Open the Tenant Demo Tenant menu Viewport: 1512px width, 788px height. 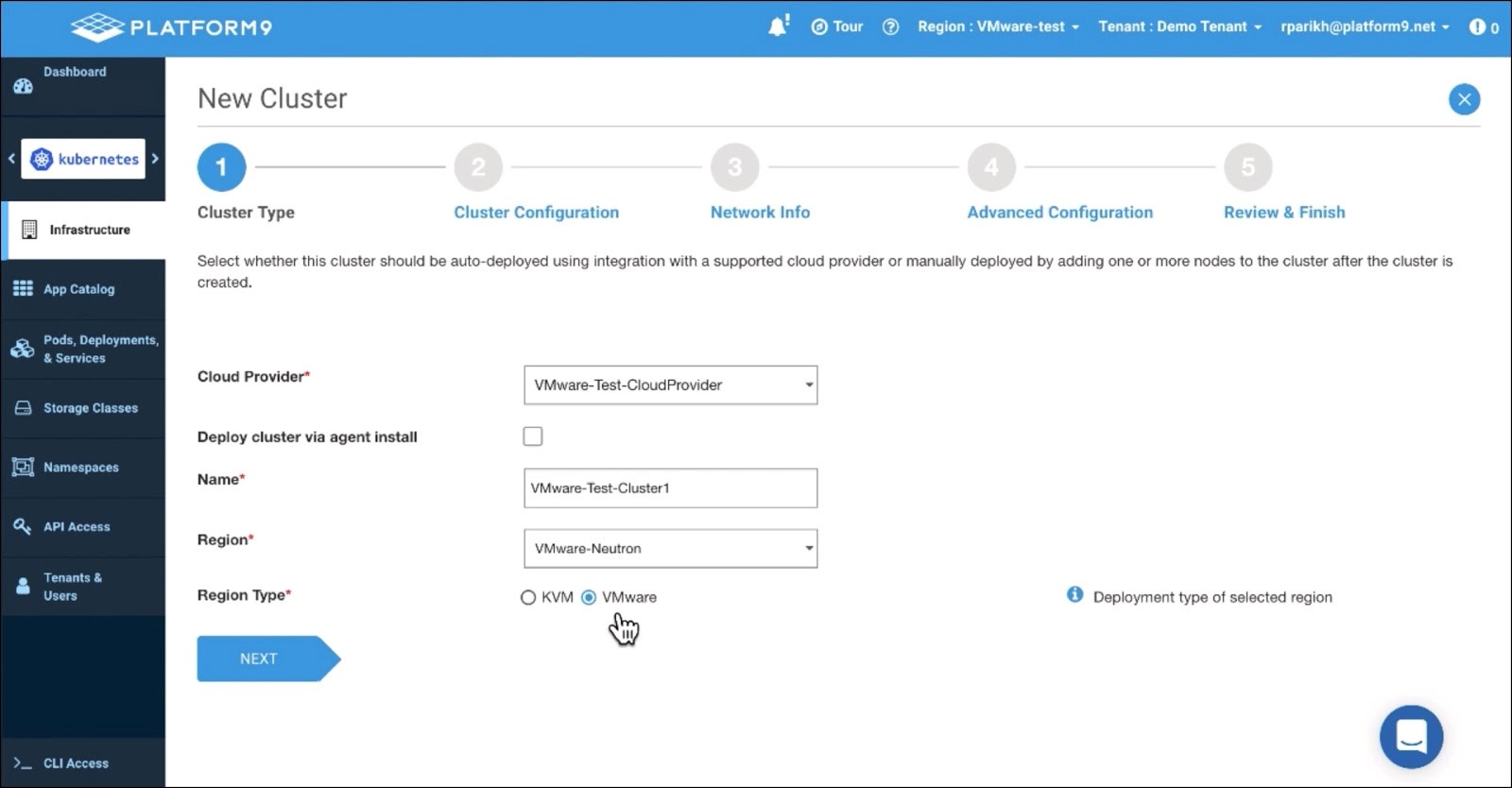coord(1179,26)
